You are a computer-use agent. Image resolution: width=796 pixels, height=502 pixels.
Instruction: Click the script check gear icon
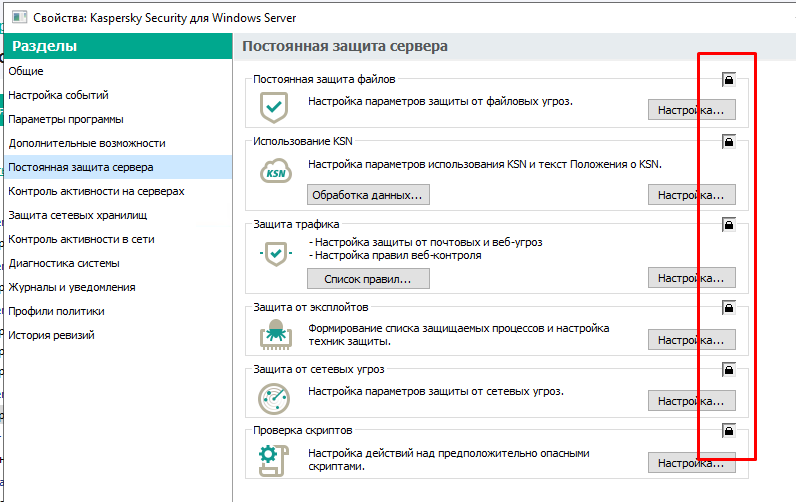pos(274,458)
